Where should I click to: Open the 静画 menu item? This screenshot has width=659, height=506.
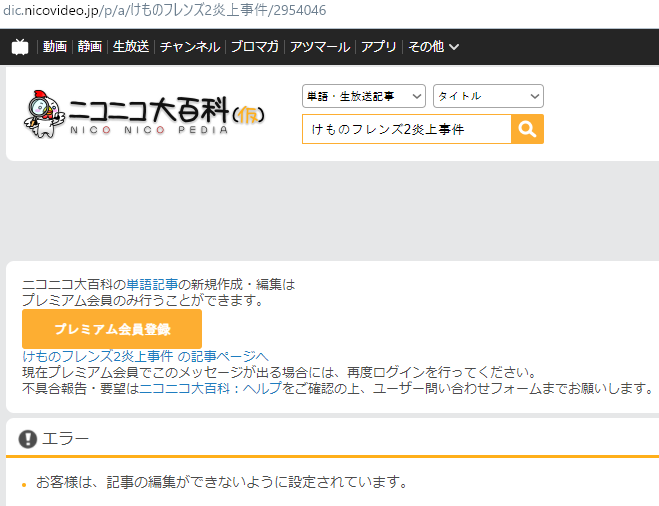click(90, 47)
